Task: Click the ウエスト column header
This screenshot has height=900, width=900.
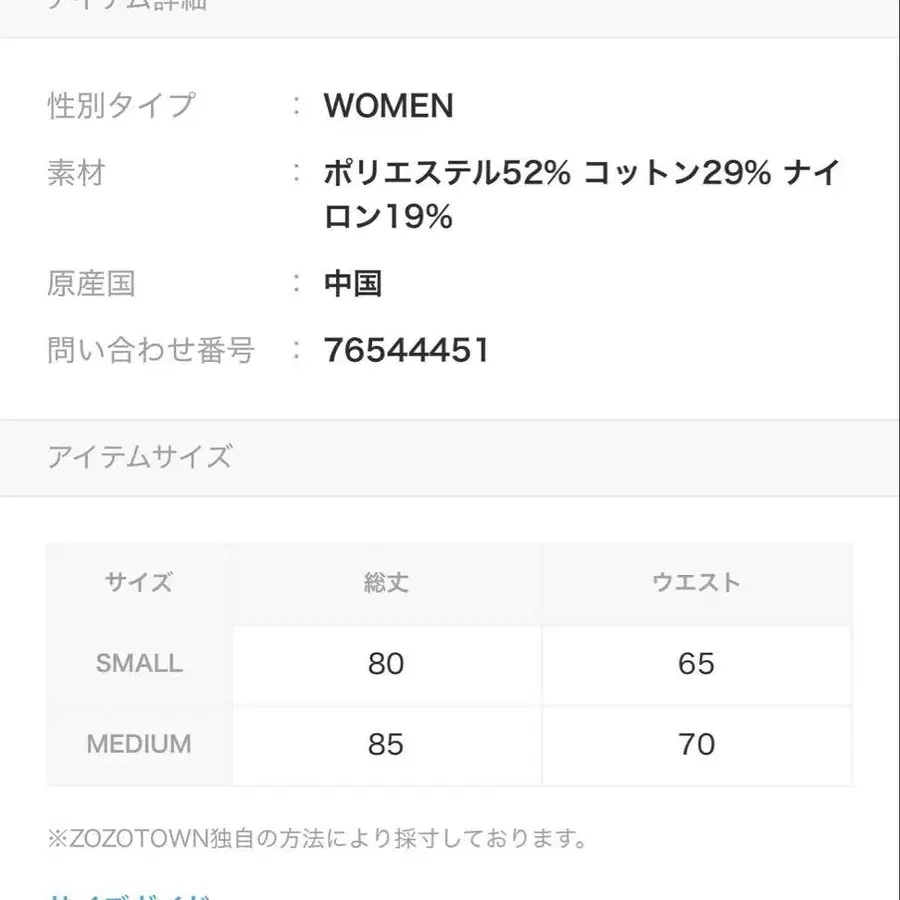Action: click(696, 583)
